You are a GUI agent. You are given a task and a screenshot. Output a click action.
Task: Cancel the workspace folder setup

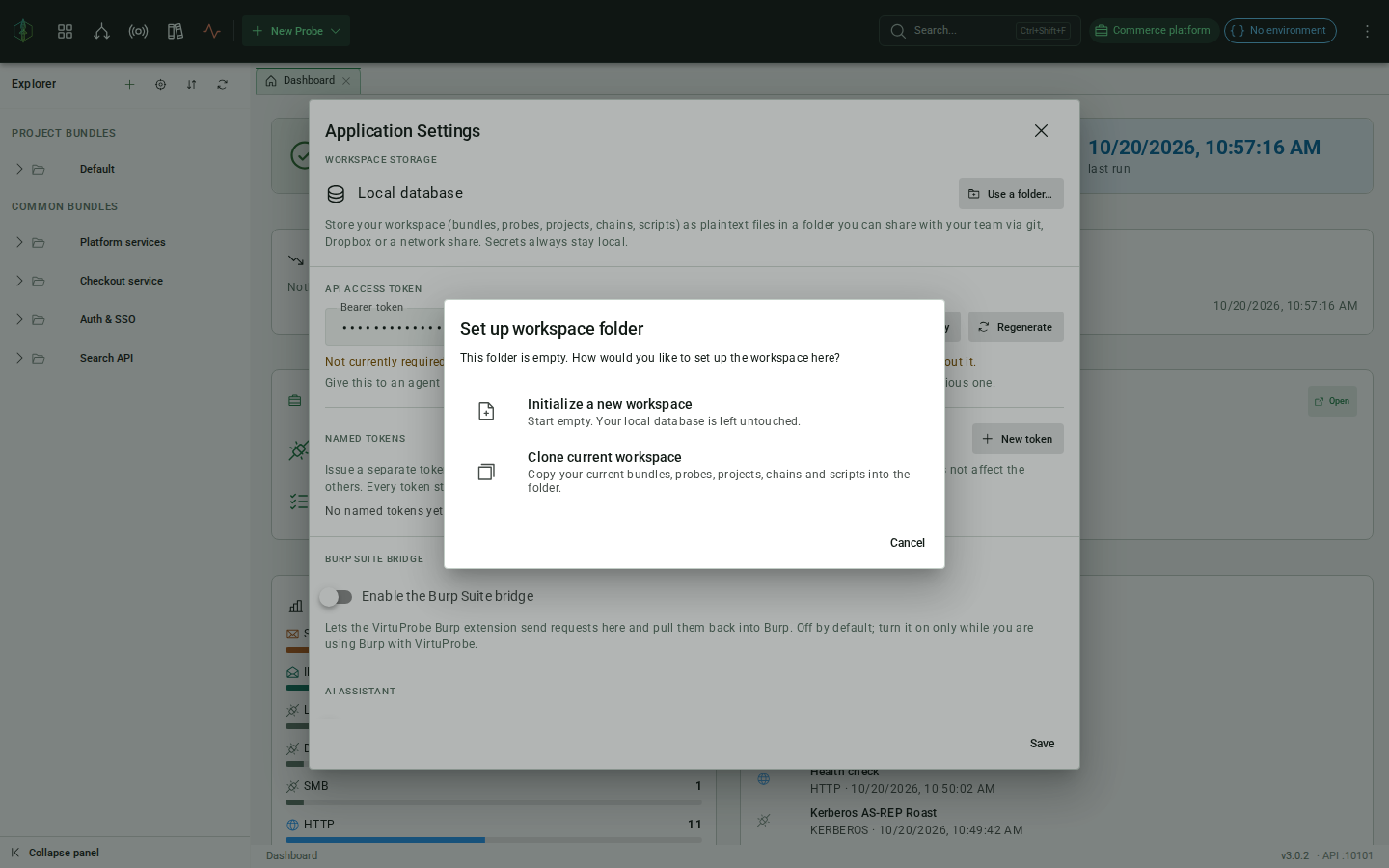pyautogui.click(x=907, y=543)
